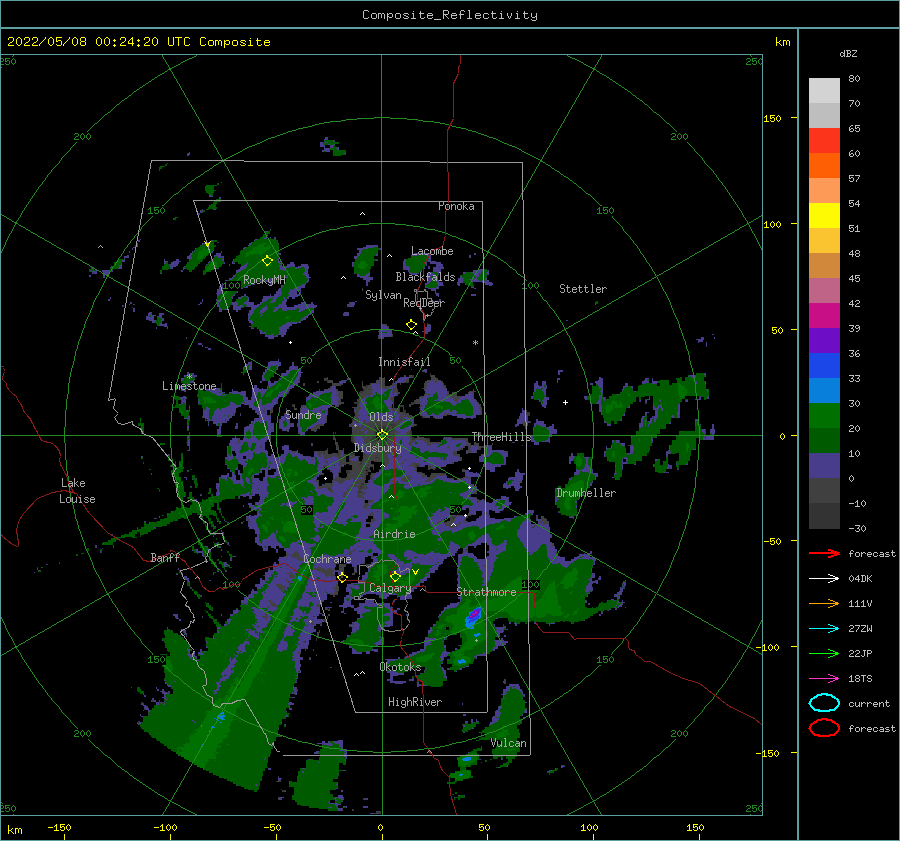Click the yellow diamond marker above Calgary label

click(x=395, y=576)
